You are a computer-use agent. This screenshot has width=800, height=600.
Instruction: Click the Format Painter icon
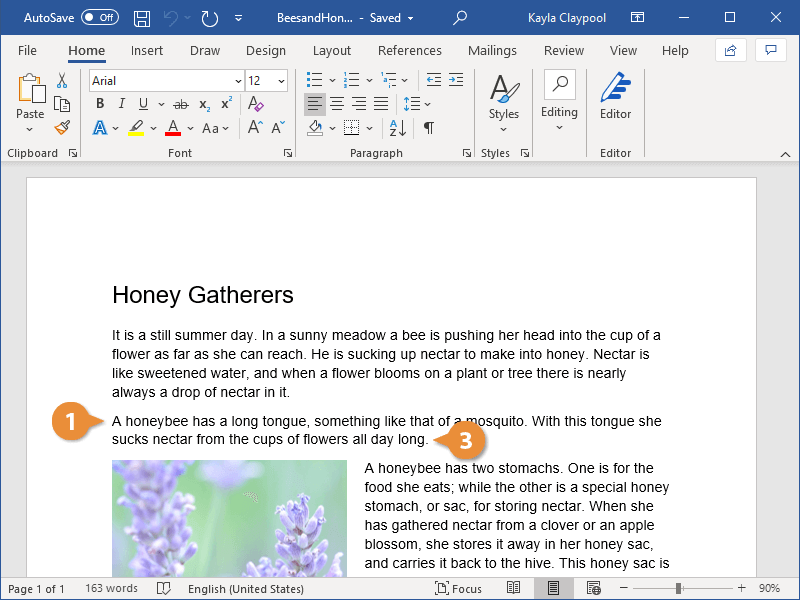point(62,128)
